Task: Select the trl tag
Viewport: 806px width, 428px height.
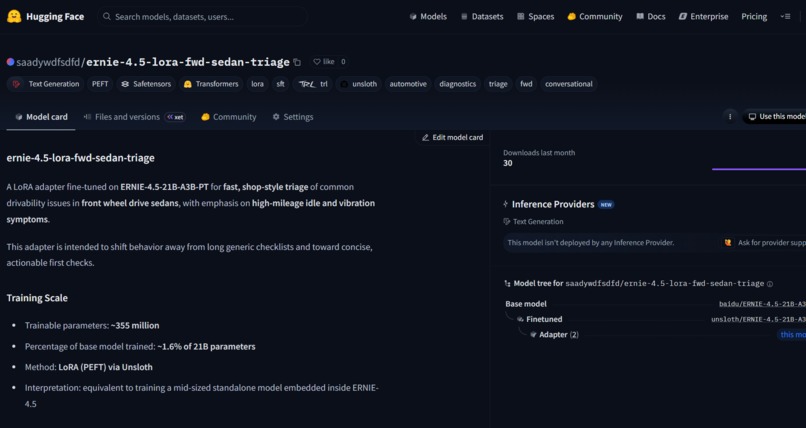Action: click(313, 84)
